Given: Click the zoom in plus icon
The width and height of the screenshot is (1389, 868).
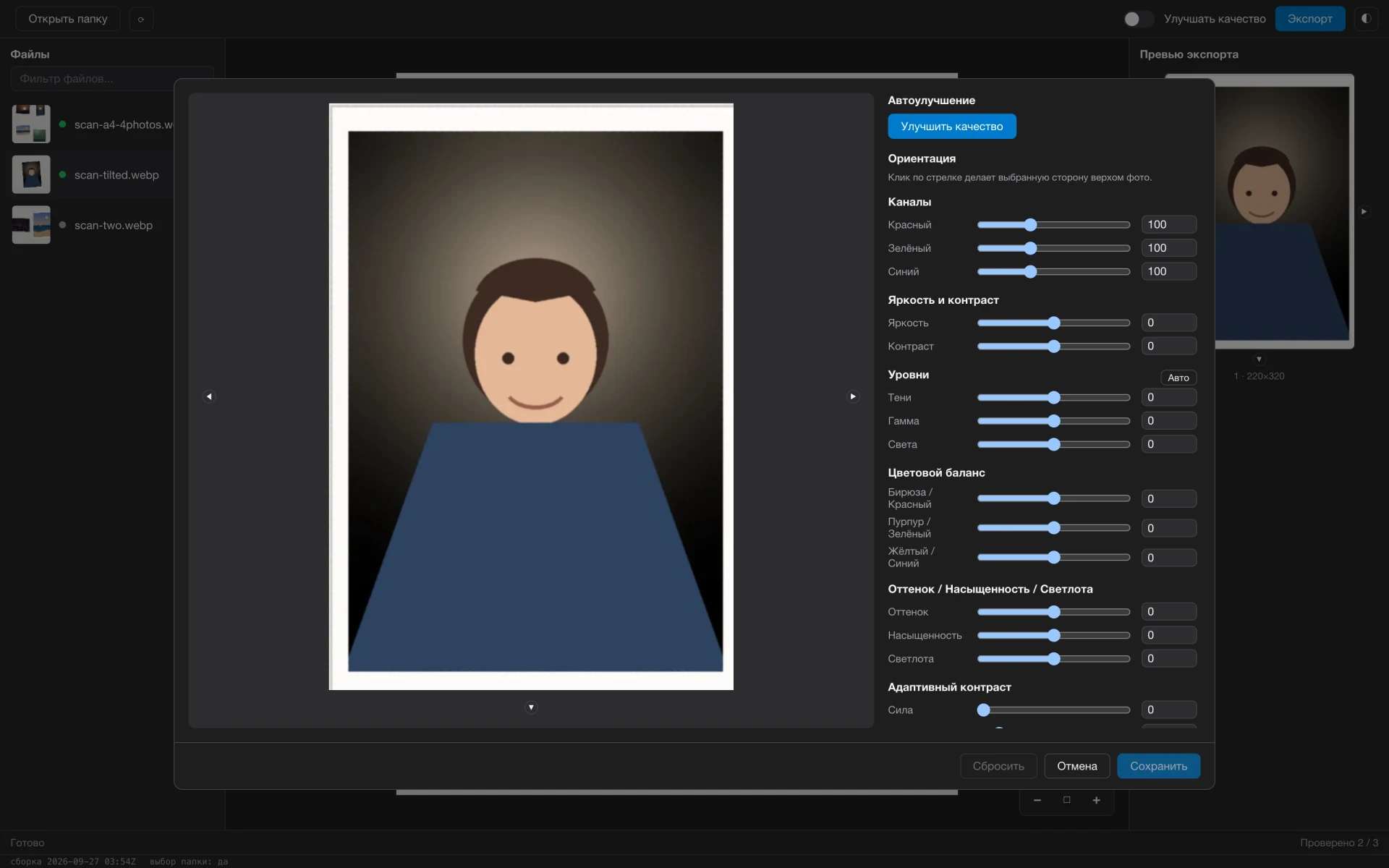Looking at the screenshot, I should pyautogui.click(x=1096, y=800).
